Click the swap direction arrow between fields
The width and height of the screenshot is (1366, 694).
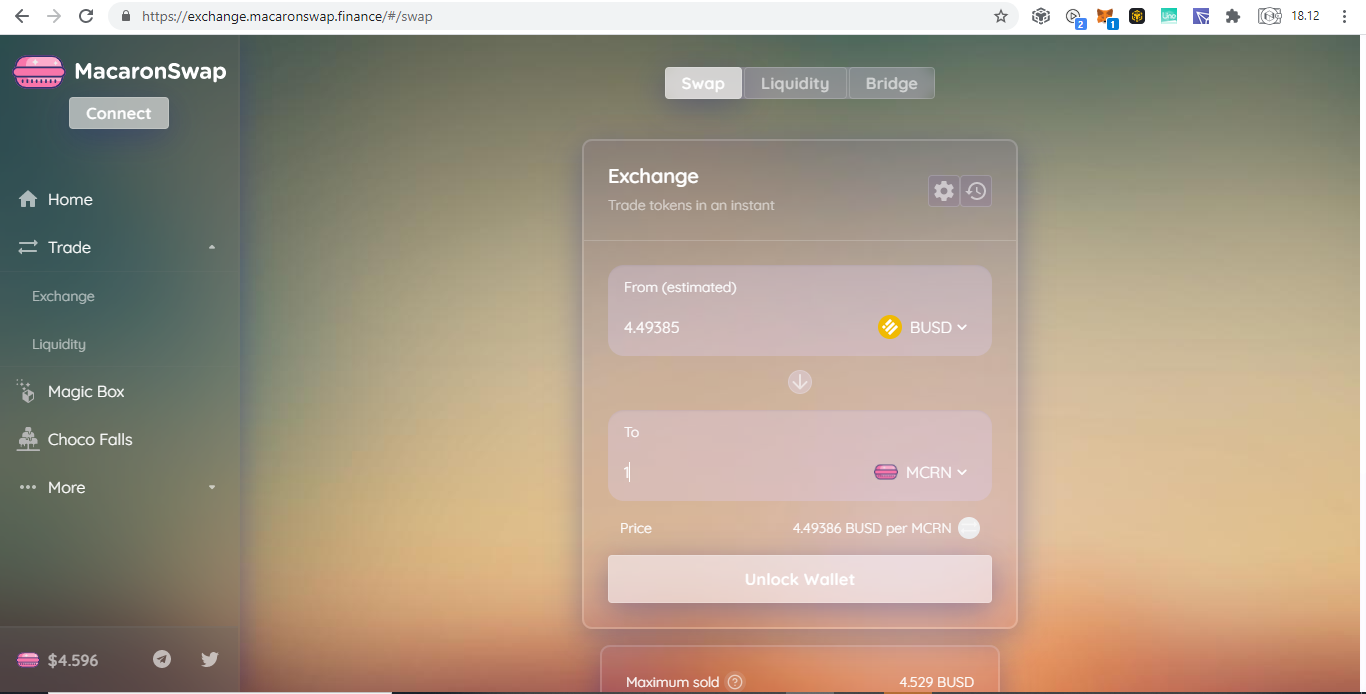(x=800, y=381)
